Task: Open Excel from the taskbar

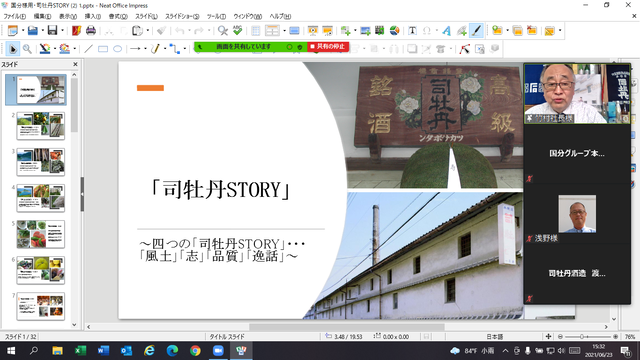Action: [80, 351]
